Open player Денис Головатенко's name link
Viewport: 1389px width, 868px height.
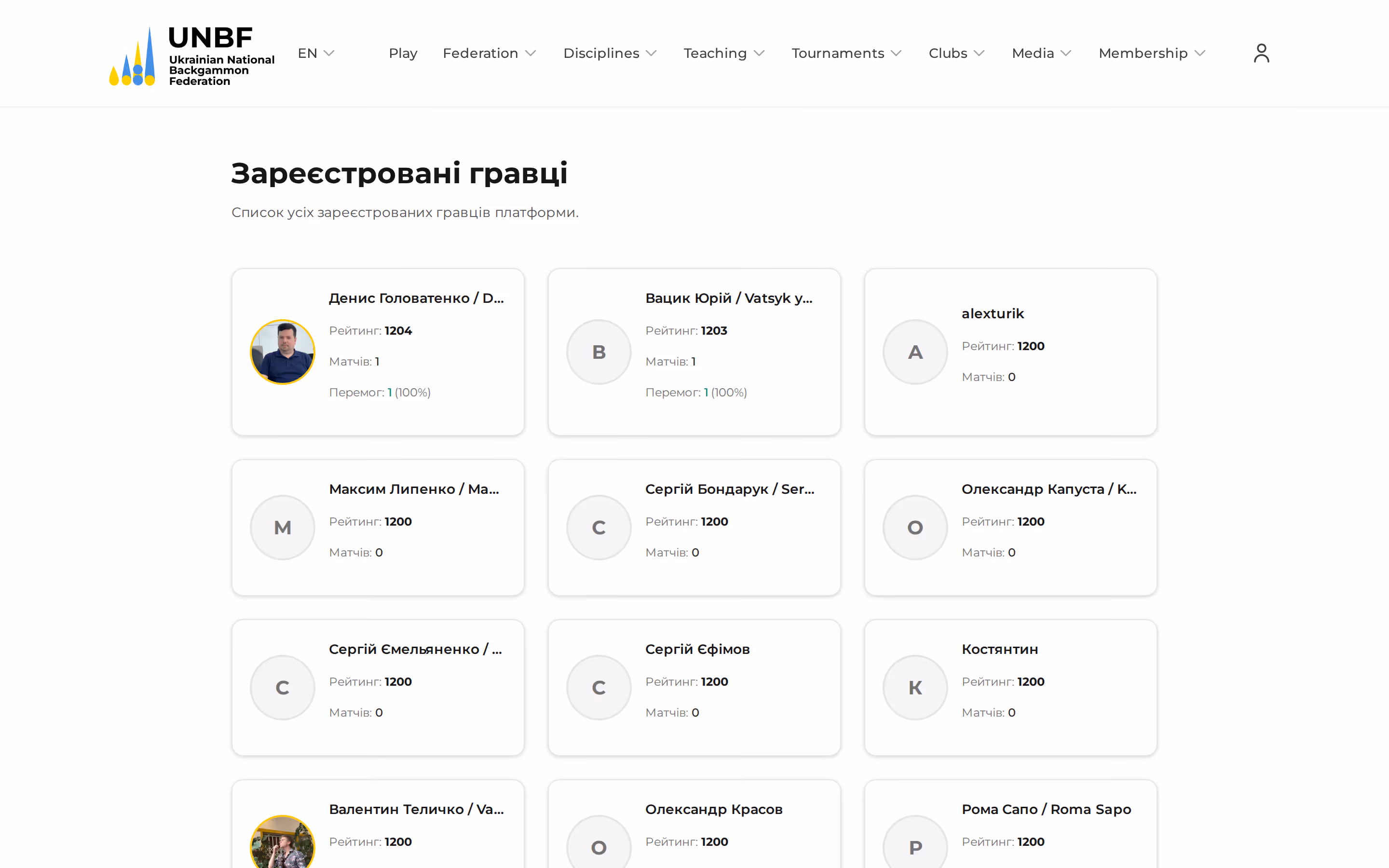coord(416,298)
